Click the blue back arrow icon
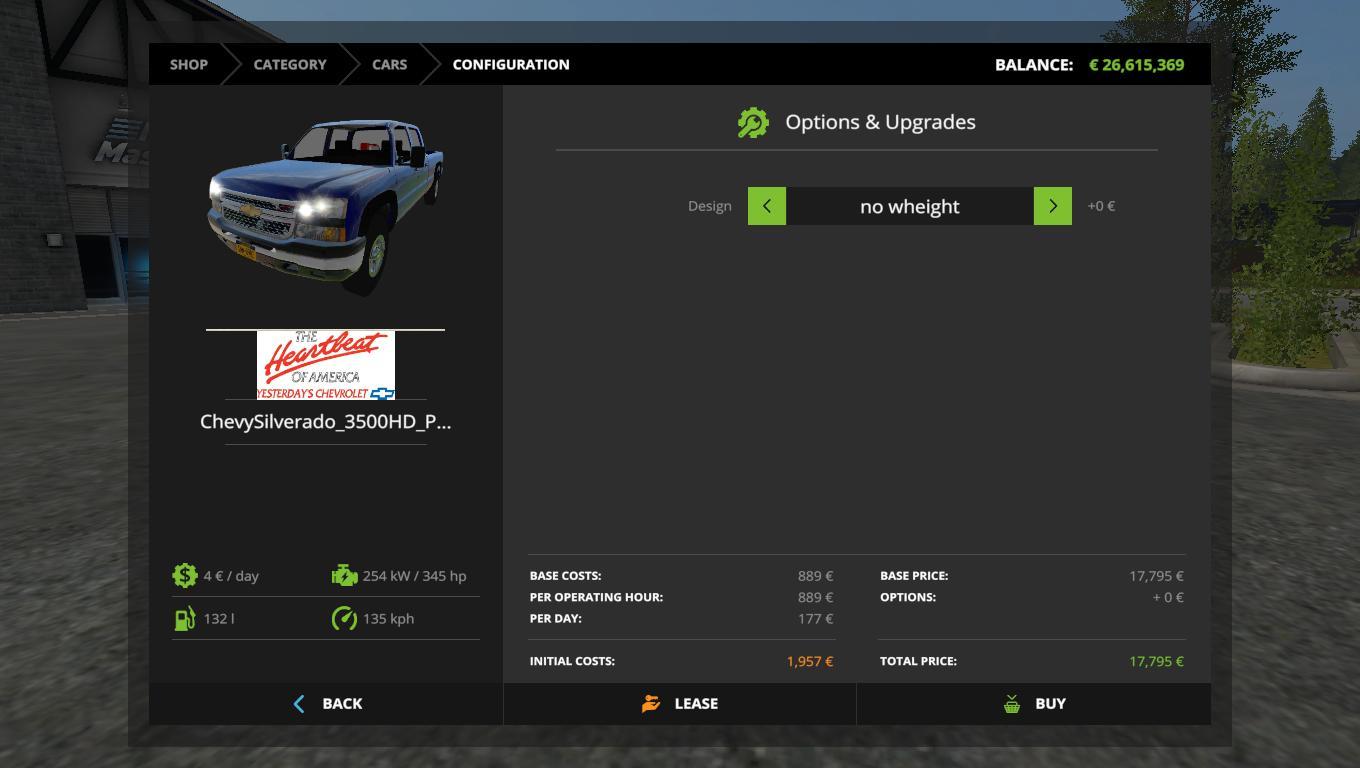Screen dimensions: 1360x768 (x=299, y=704)
